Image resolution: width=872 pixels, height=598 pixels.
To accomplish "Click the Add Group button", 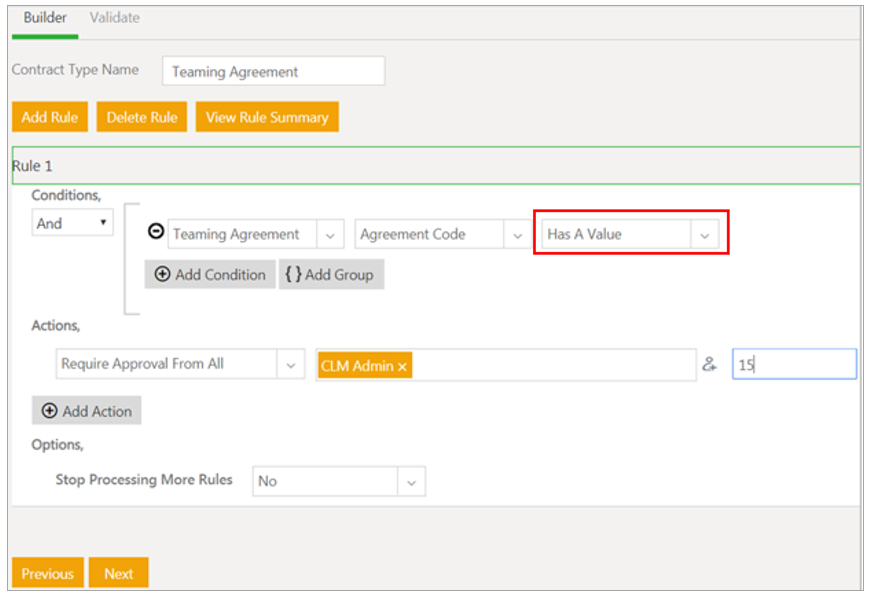I will pyautogui.click(x=330, y=275).
